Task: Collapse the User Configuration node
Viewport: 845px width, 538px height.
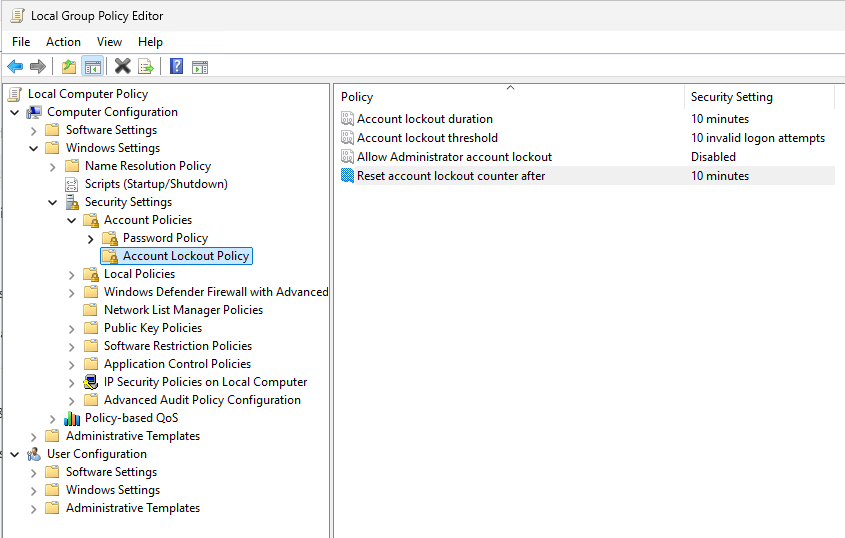Action: click(15, 454)
